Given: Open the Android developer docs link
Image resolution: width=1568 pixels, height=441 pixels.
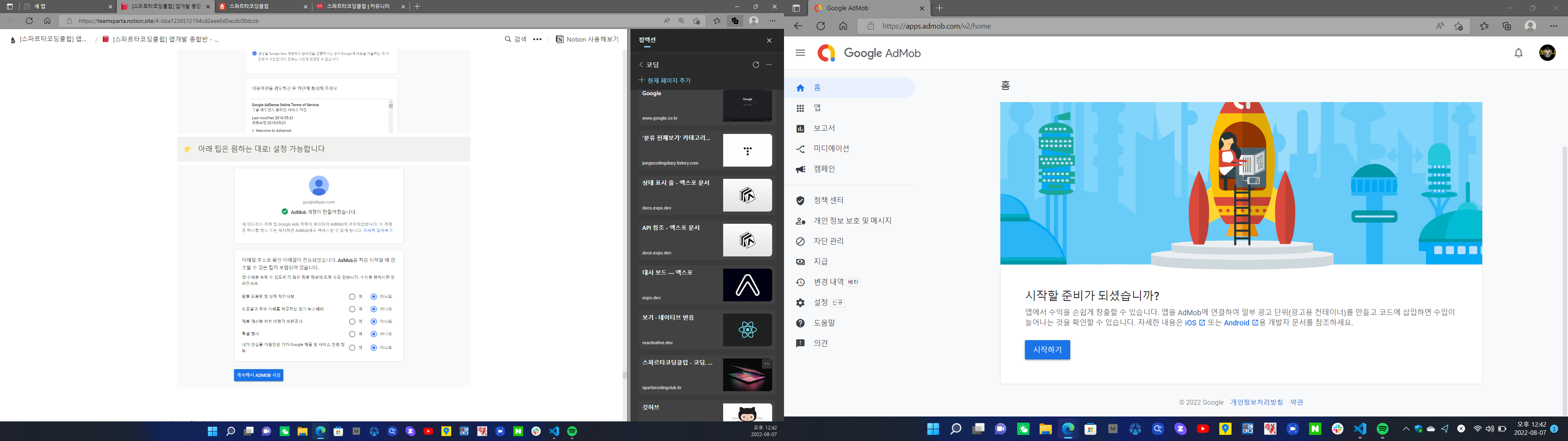Looking at the screenshot, I should point(1241,323).
